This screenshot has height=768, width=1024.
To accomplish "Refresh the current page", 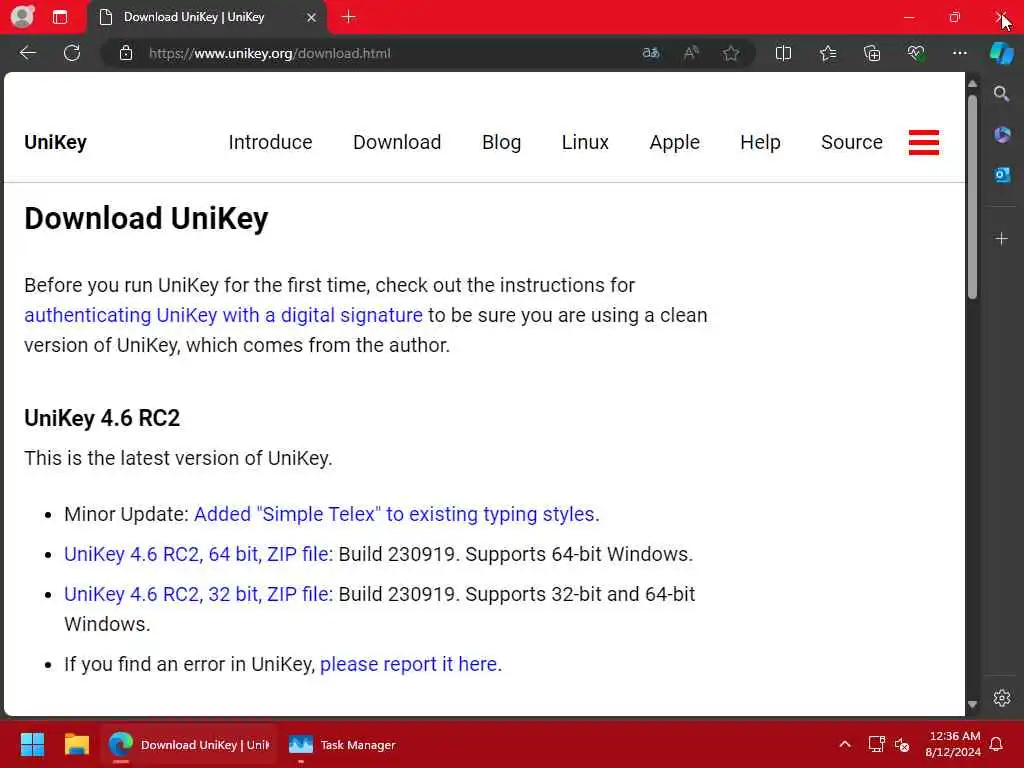I will 72,53.
